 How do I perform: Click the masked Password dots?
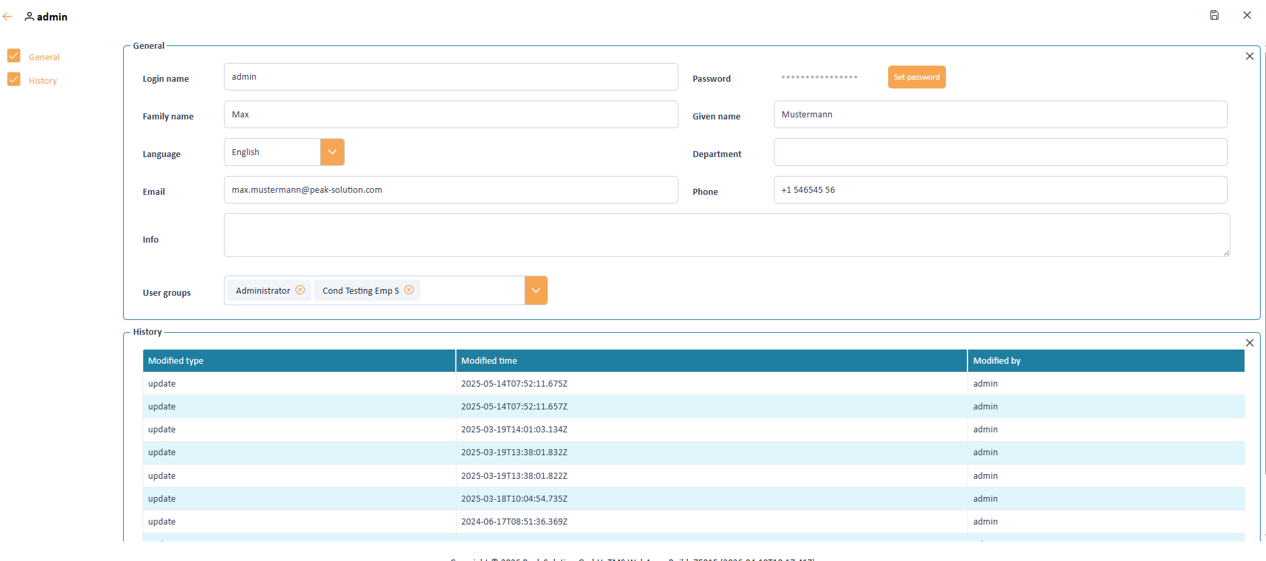point(819,77)
